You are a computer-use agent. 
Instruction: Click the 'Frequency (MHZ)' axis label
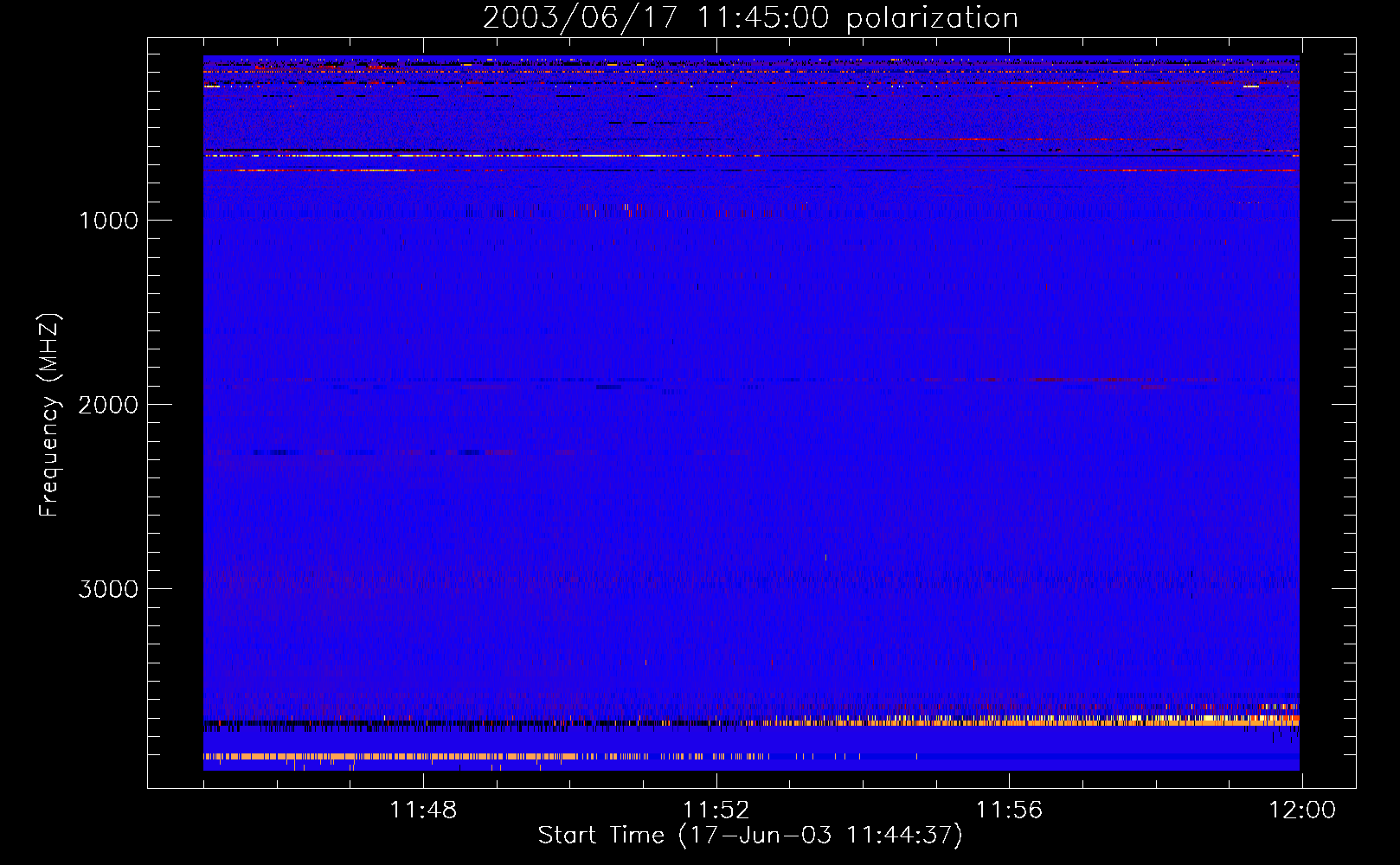pos(50,415)
